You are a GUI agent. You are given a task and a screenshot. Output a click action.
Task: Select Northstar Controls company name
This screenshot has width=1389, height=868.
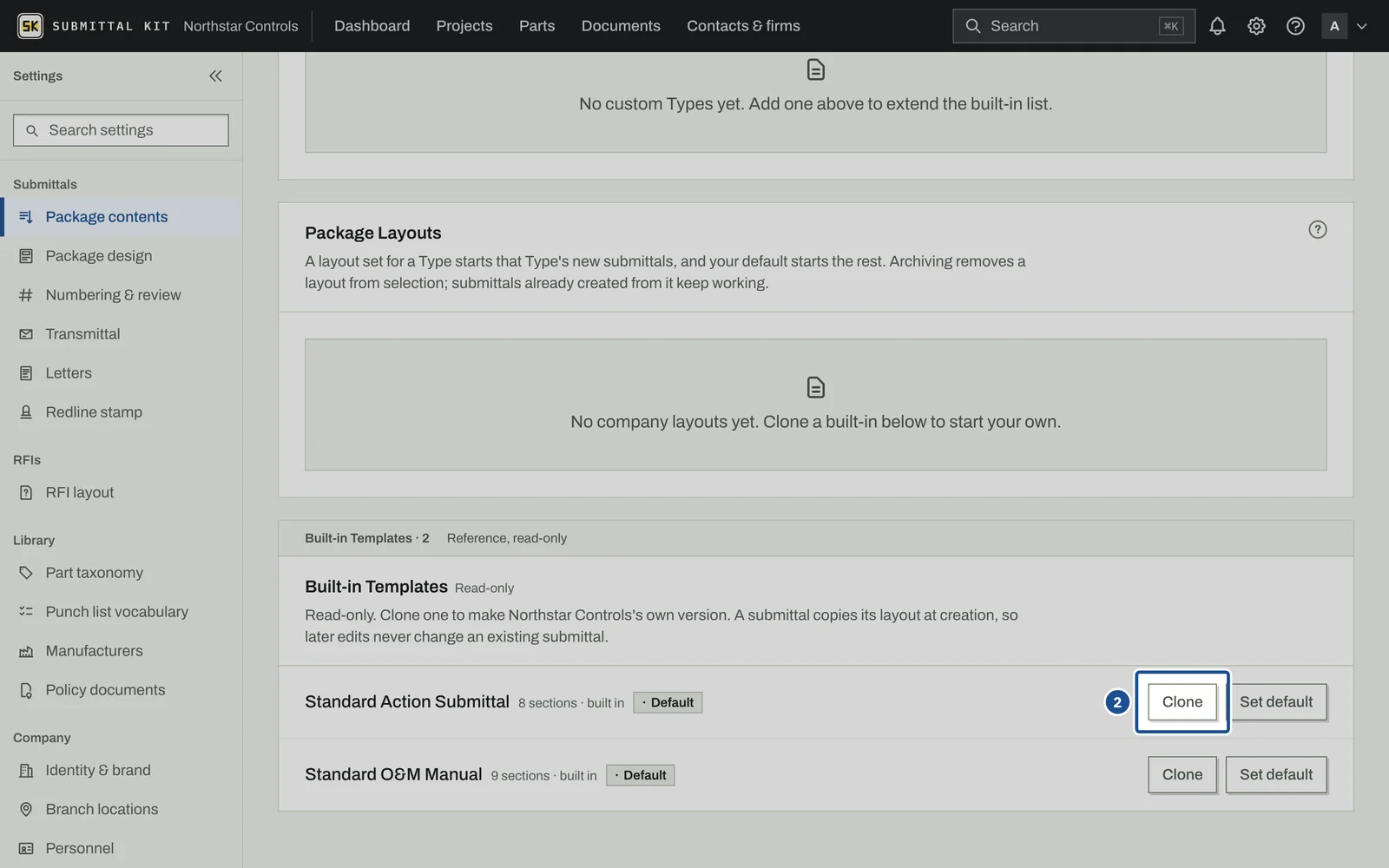click(240, 26)
